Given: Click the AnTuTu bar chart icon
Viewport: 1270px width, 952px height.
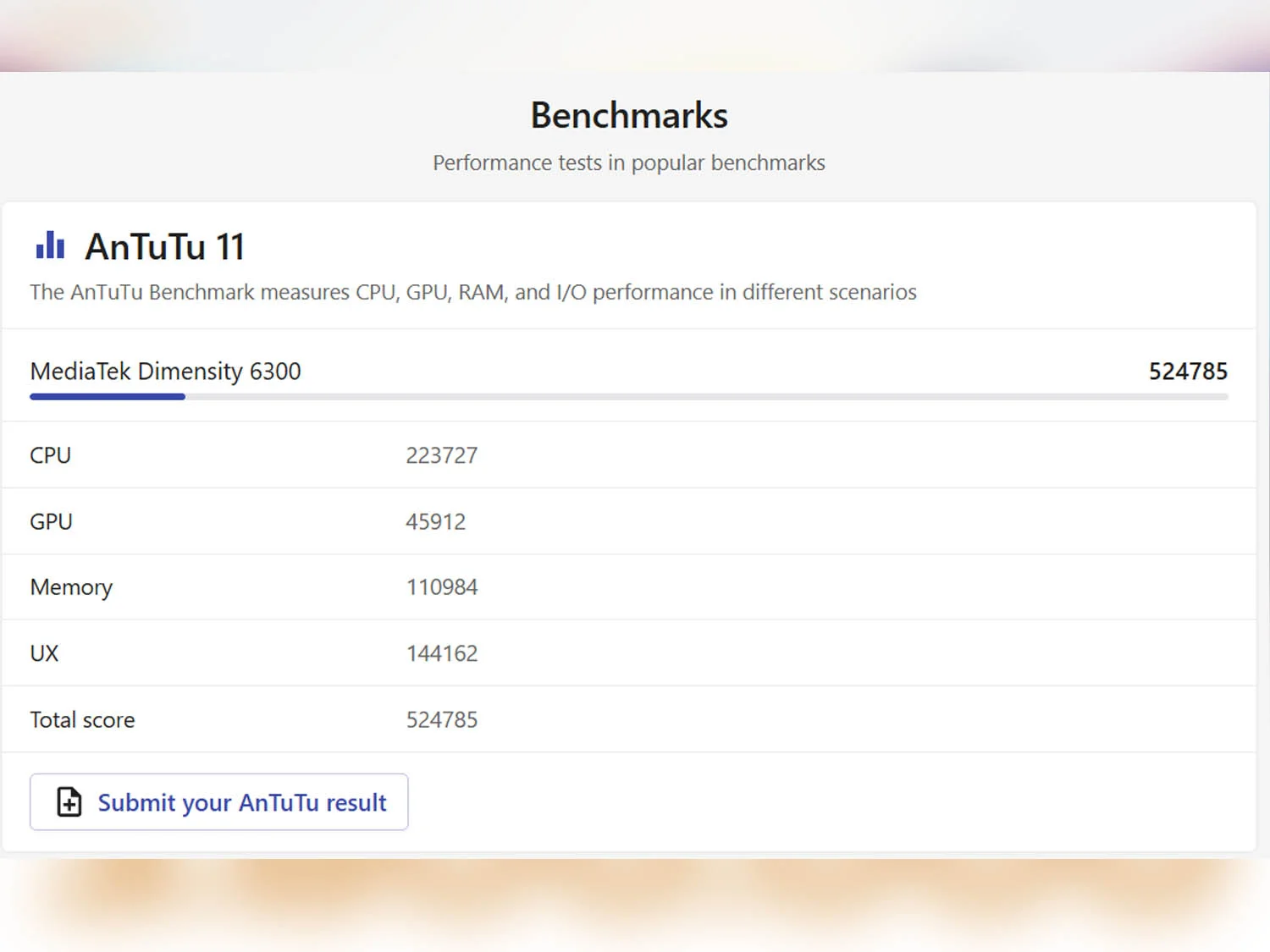Looking at the screenshot, I should (50, 245).
